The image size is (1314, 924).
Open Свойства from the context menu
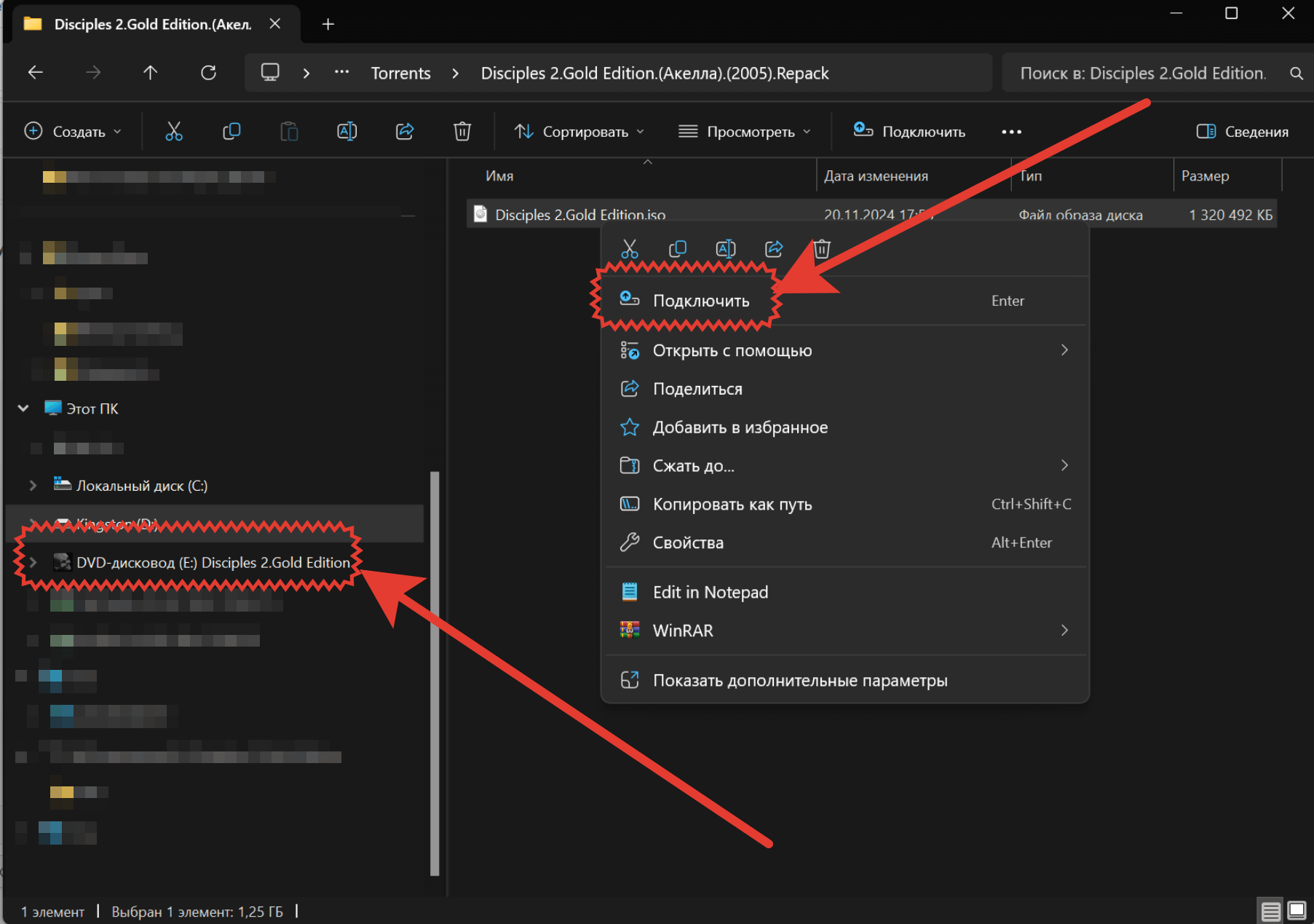(844, 542)
